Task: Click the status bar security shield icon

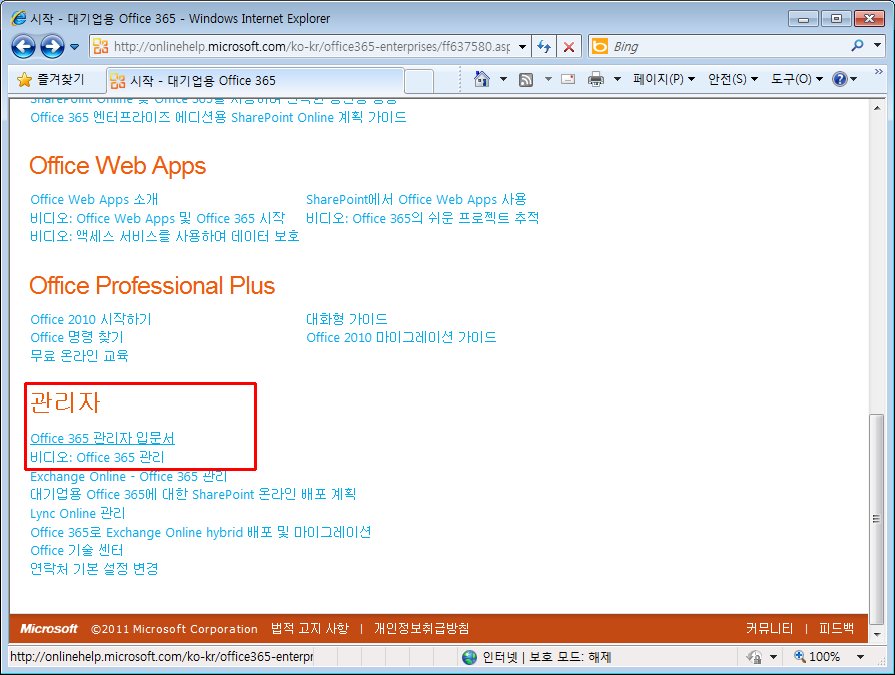Action: pyautogui.click(x=754, y=657)
